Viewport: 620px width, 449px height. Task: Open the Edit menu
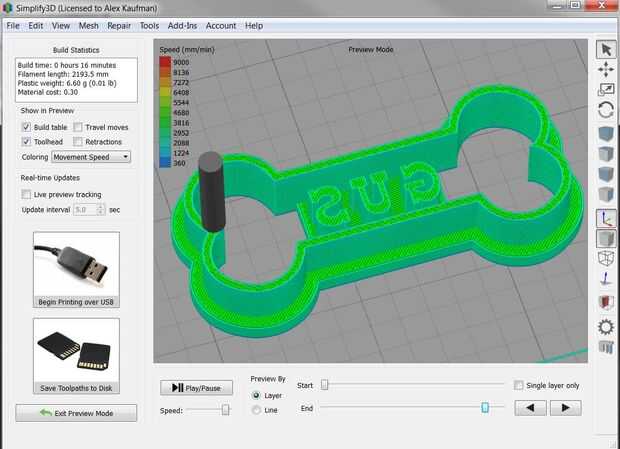point(36,26)
